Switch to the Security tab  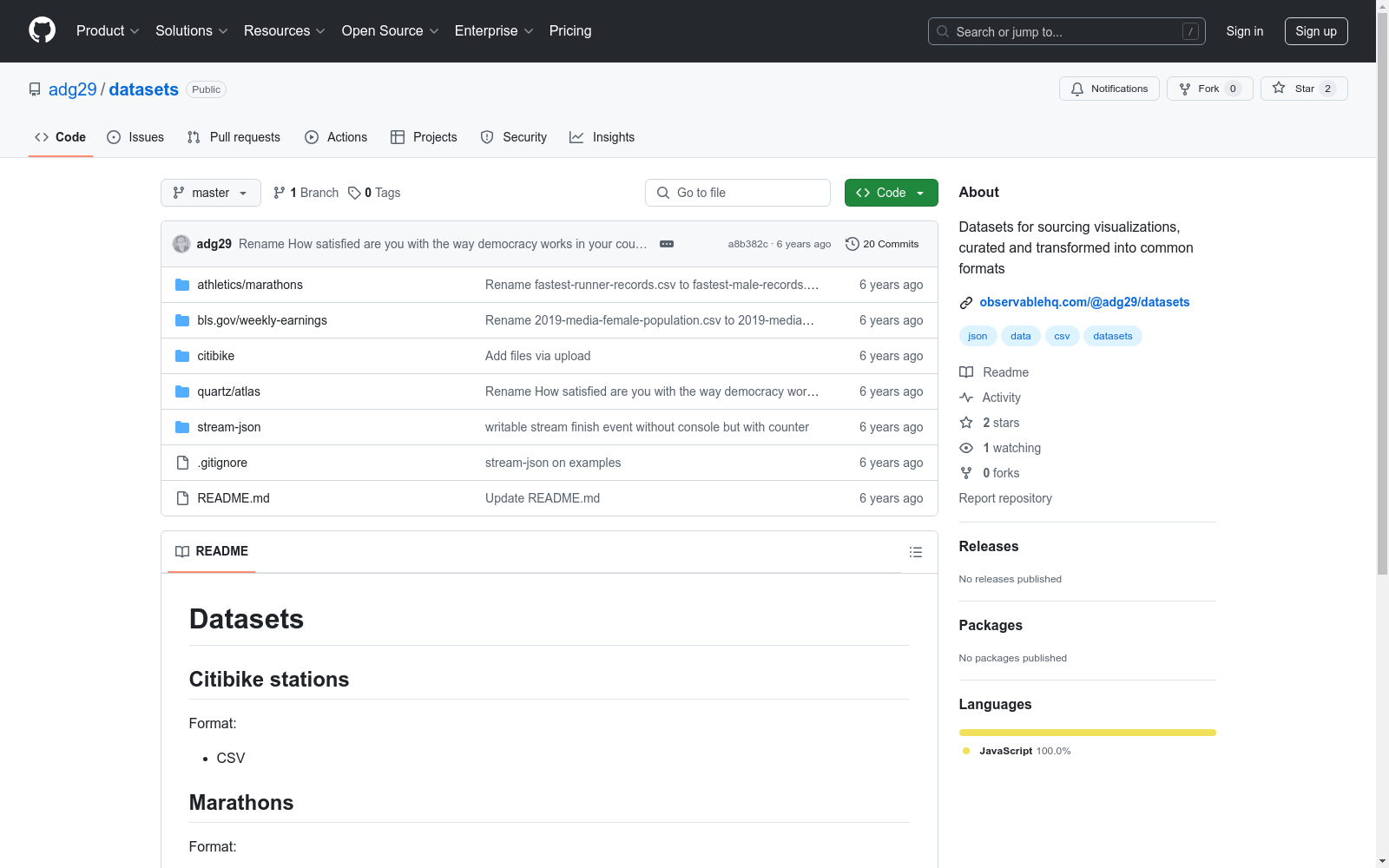(x=514, y=137)
